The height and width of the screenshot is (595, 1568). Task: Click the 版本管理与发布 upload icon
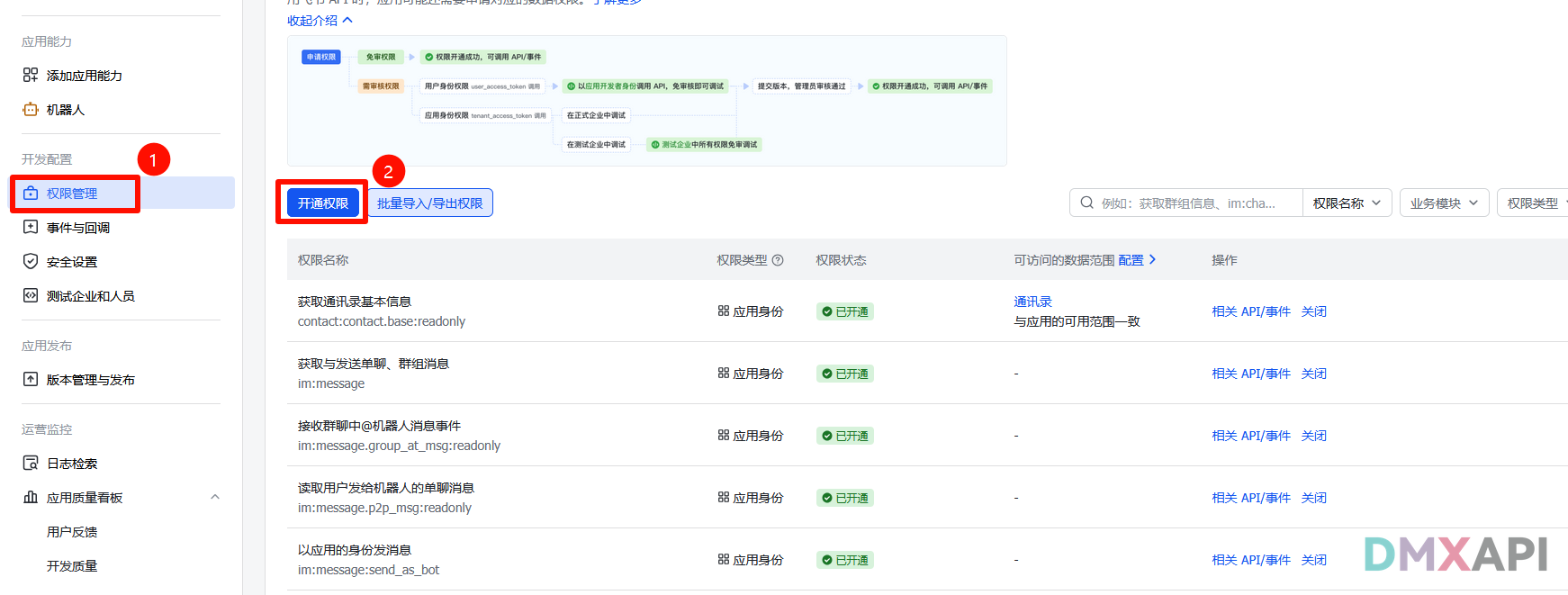tap(31, 380)
